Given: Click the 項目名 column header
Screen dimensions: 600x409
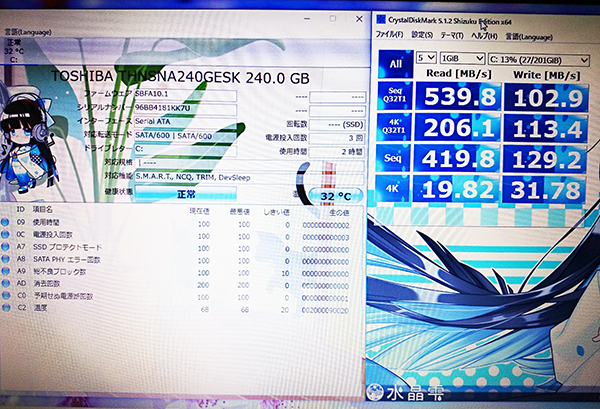Looking at the screenshot, I should [x=42, y=210].
